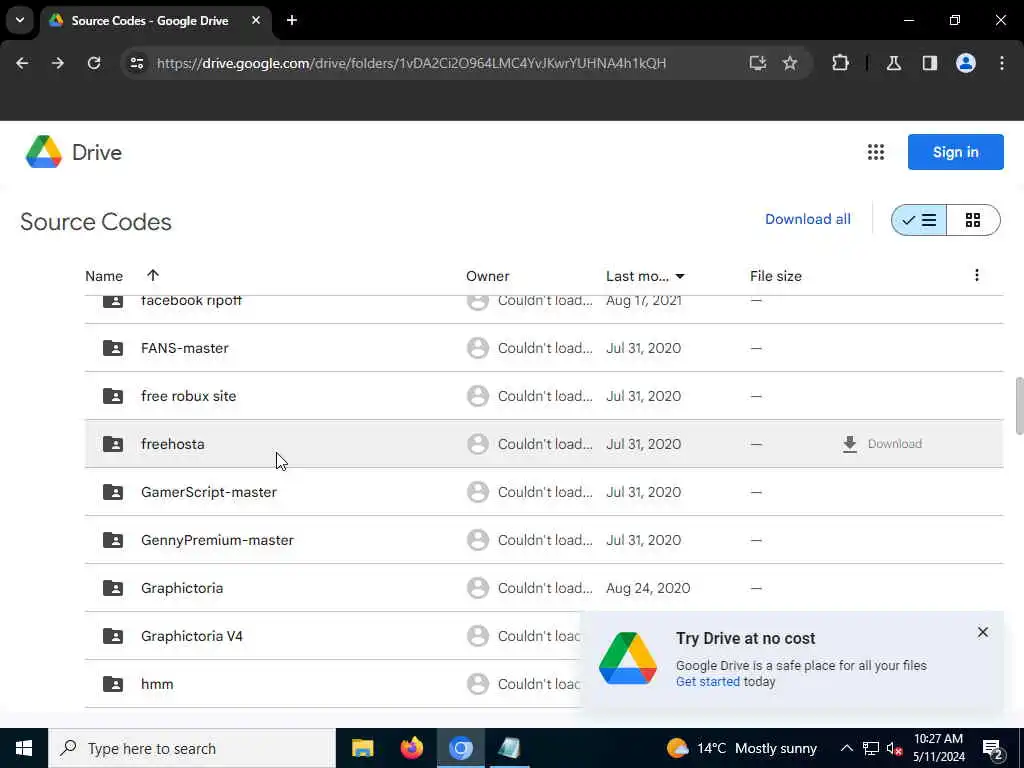
Task: Reverse the Name sort direction arrow
Action: tap(153, 276)
